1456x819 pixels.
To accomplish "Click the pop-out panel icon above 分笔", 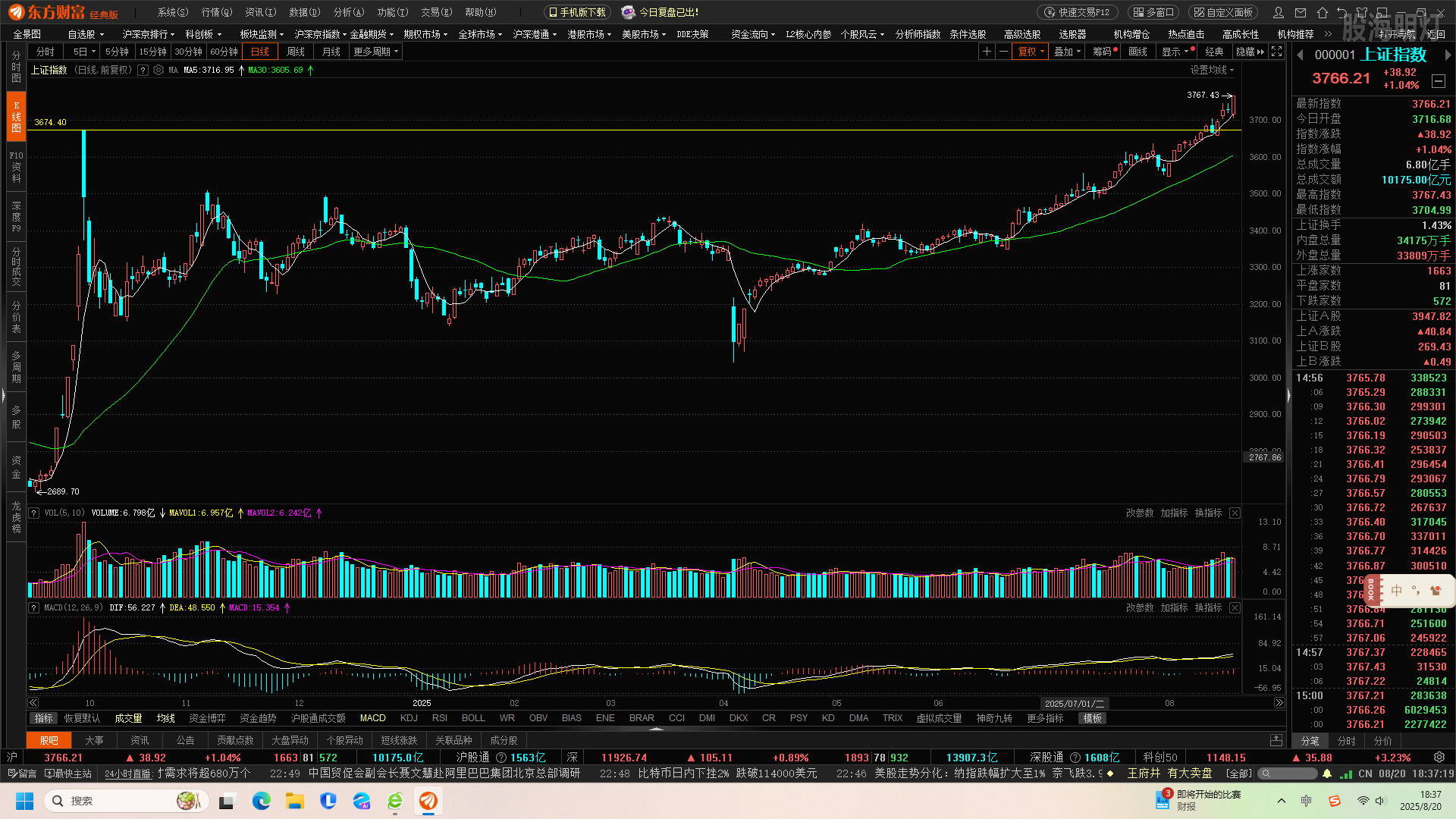I will click(1276, 740).
